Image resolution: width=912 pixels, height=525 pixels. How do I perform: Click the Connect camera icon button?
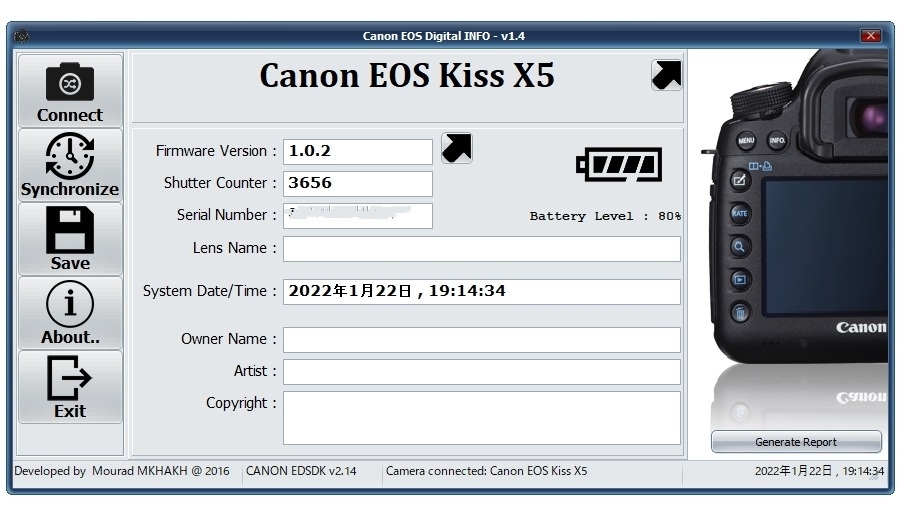pyautogui.click(x=70, y=91)
